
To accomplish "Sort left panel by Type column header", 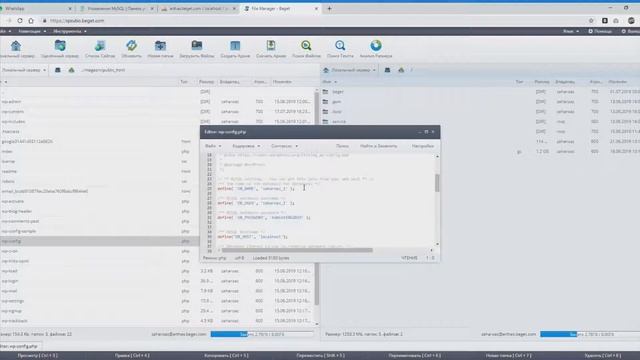I will [x=184, y=82].
